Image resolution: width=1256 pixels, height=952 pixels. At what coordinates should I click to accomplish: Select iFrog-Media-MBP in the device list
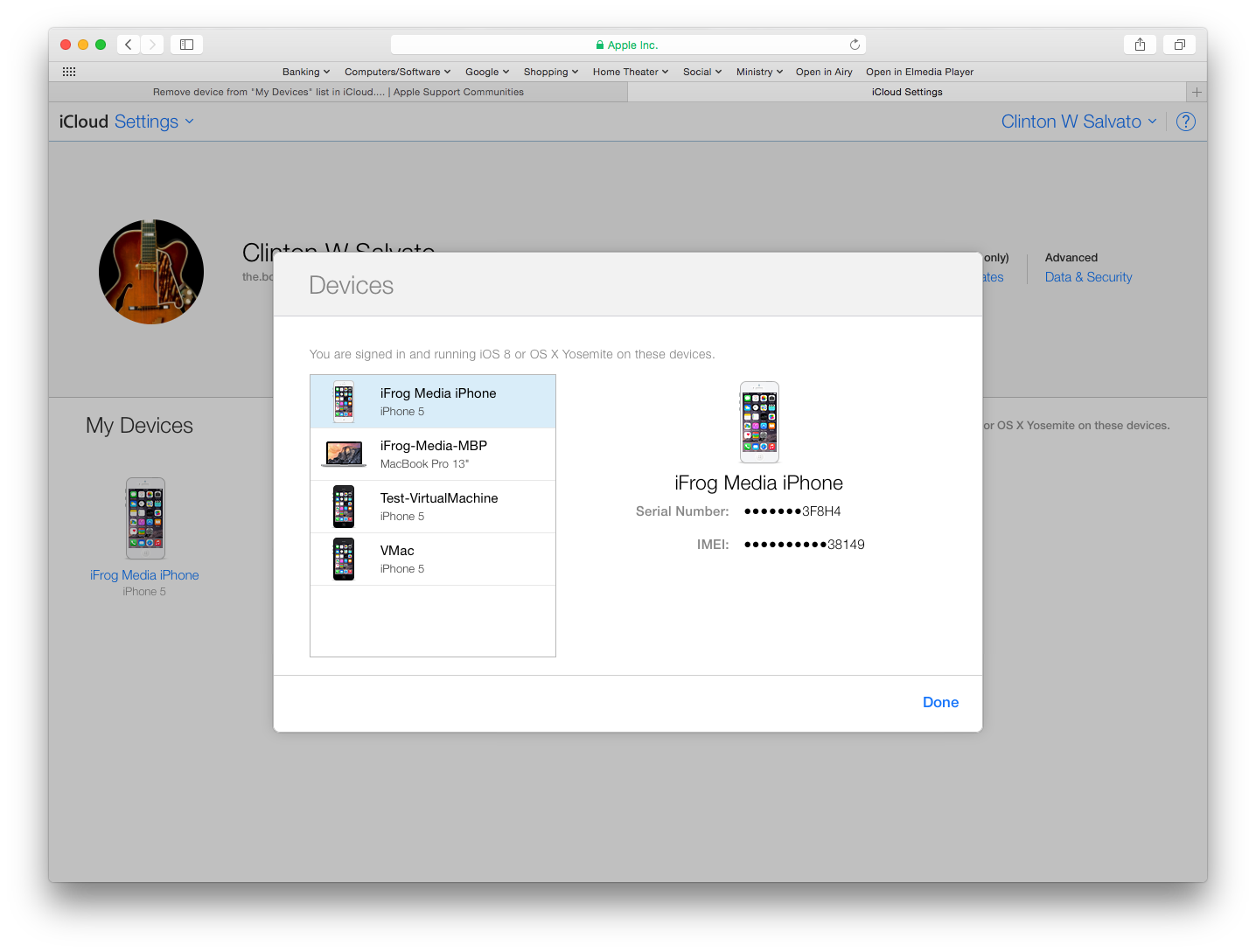pos(433,454)
